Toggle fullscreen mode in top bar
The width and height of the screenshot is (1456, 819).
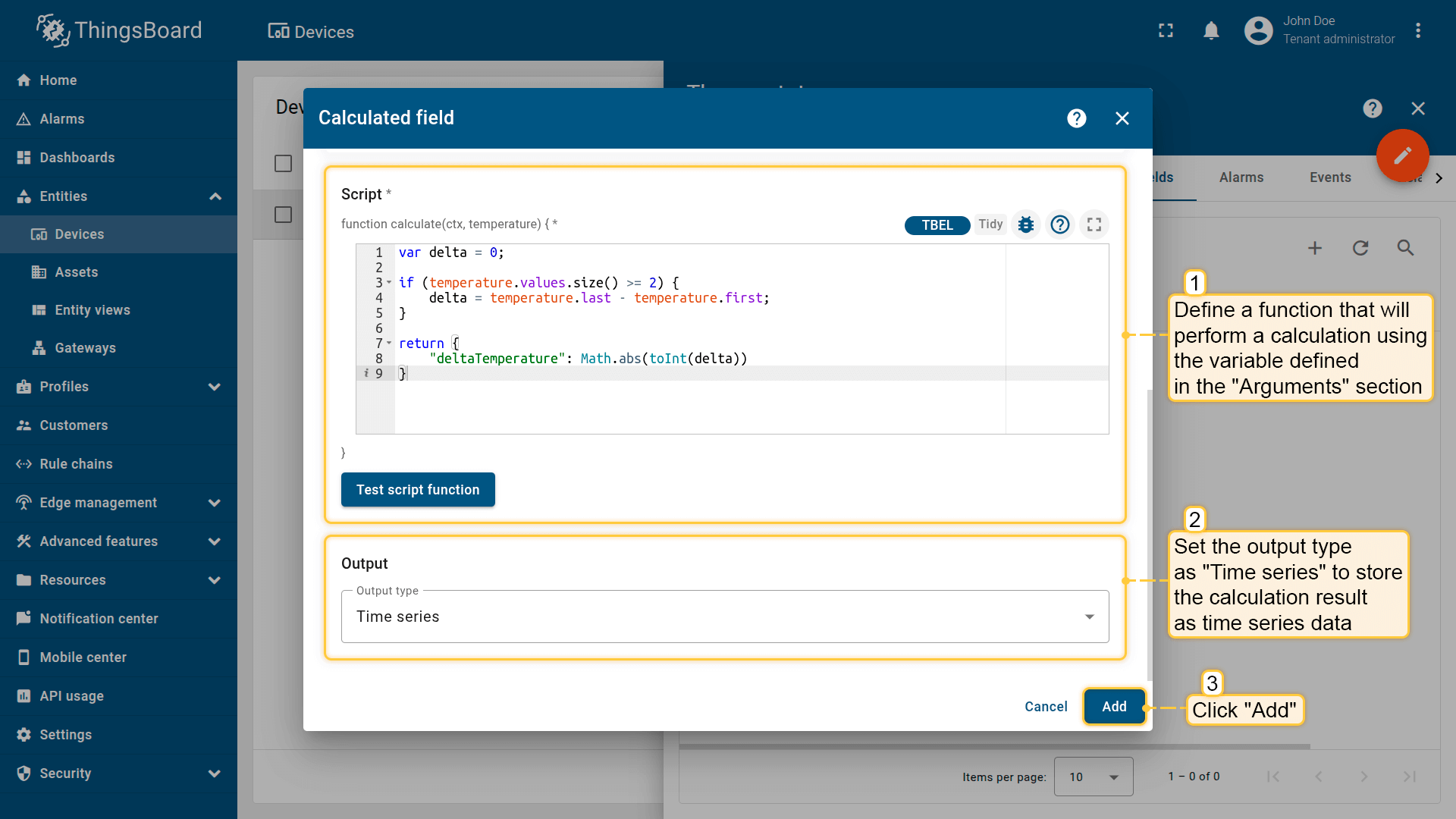pyautogui.click(x=1166, y=30)
